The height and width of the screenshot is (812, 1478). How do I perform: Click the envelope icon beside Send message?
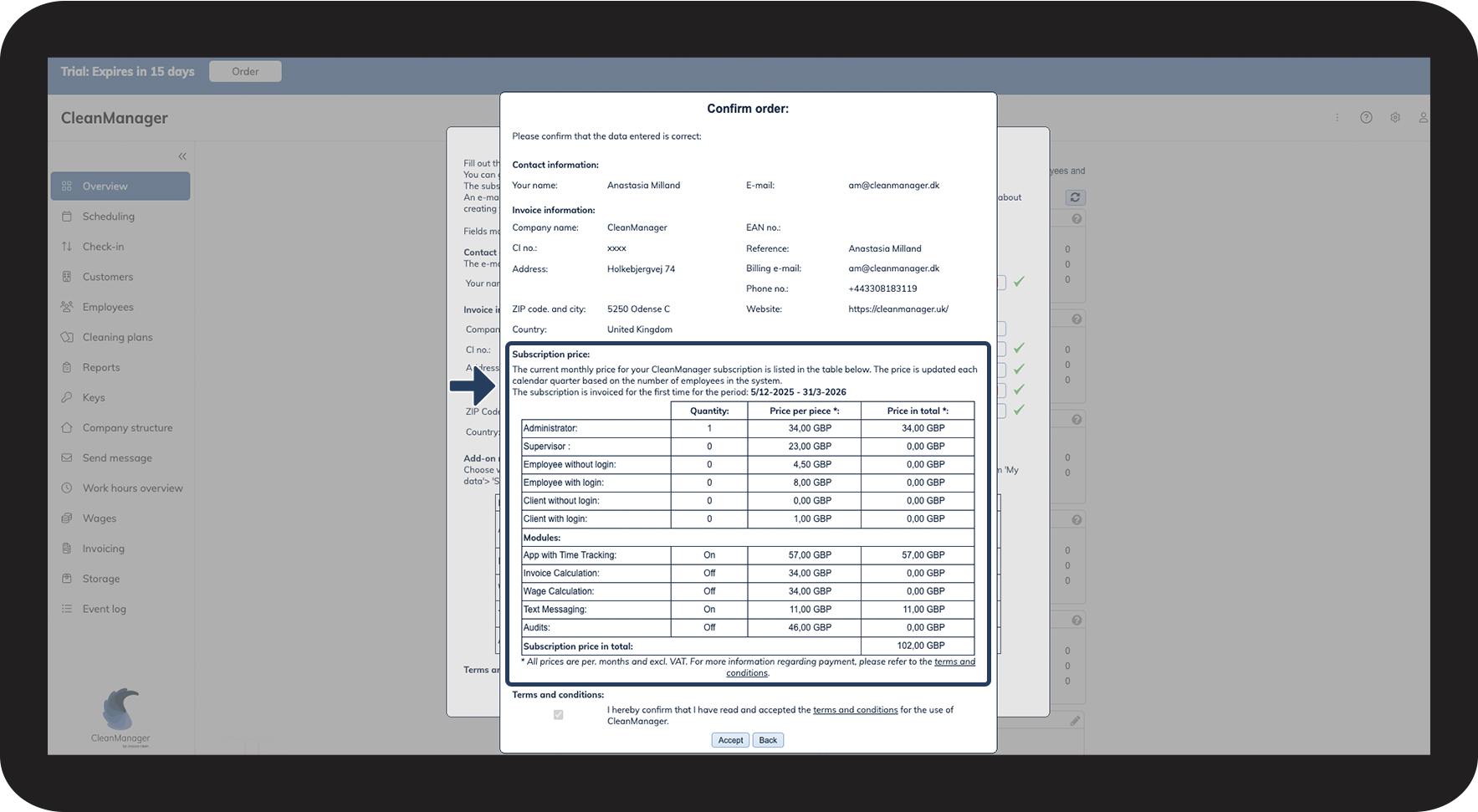click(67, 457)
